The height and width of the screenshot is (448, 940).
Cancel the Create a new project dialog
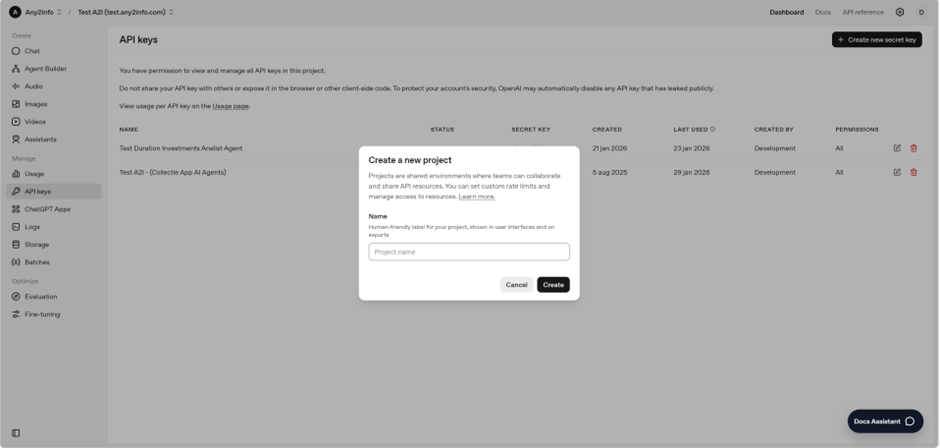coord(516,285)
